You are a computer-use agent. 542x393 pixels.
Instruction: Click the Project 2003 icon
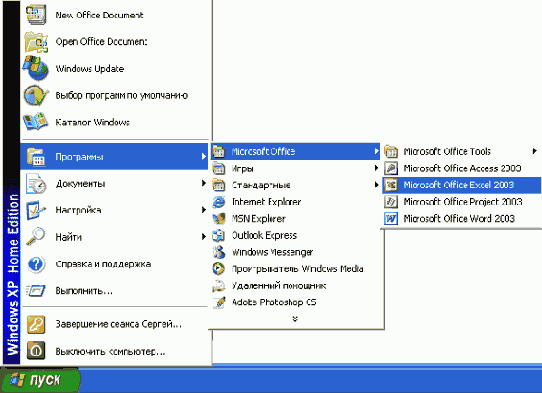pos(391,202)
